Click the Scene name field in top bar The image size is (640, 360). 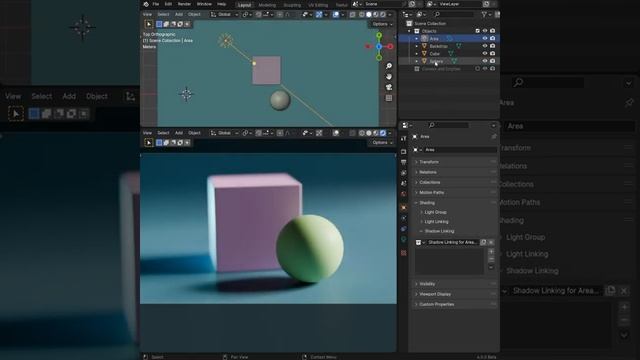coord(384,4)
